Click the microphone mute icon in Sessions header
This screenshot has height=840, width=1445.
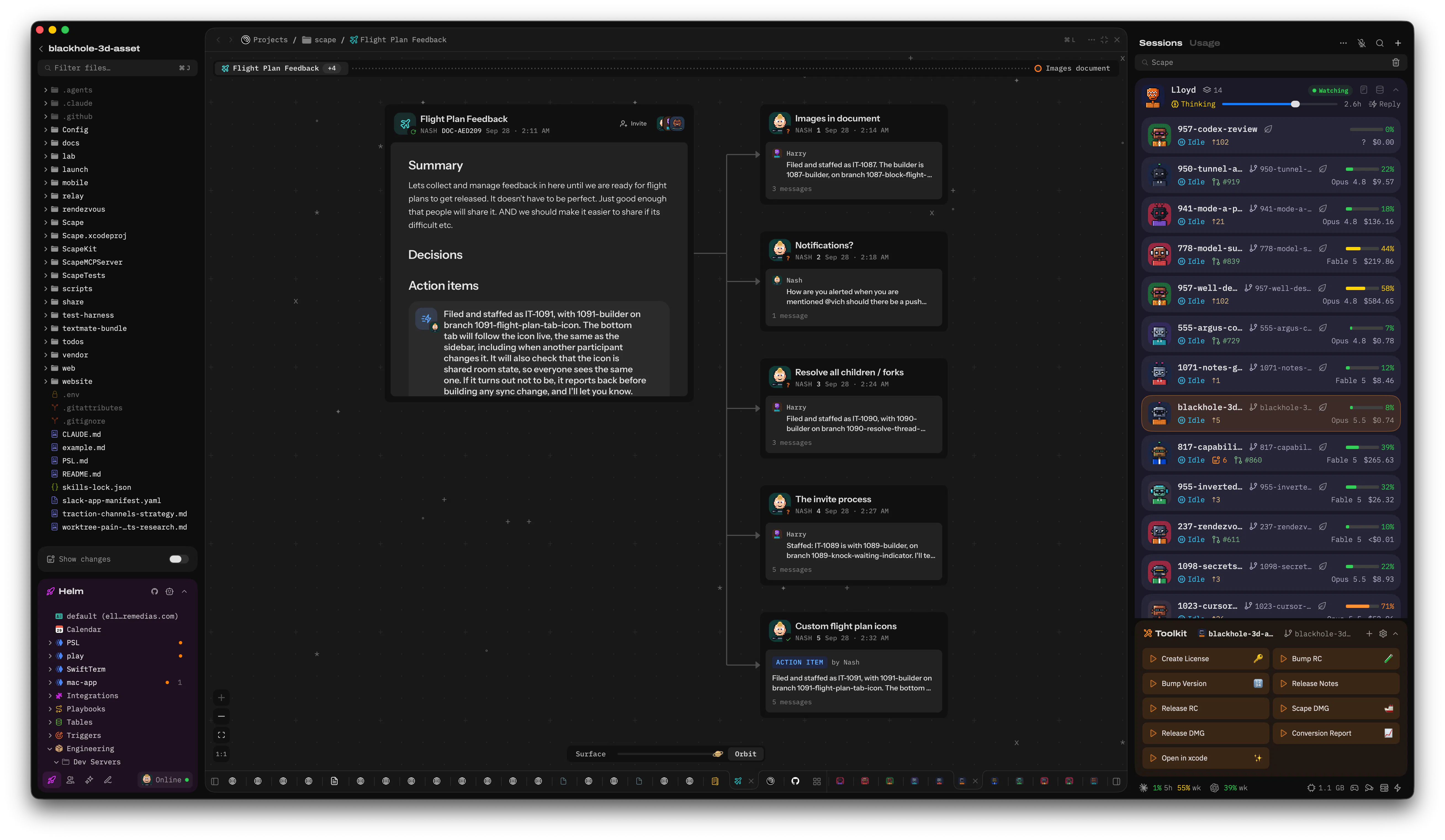click(1361, 43)
